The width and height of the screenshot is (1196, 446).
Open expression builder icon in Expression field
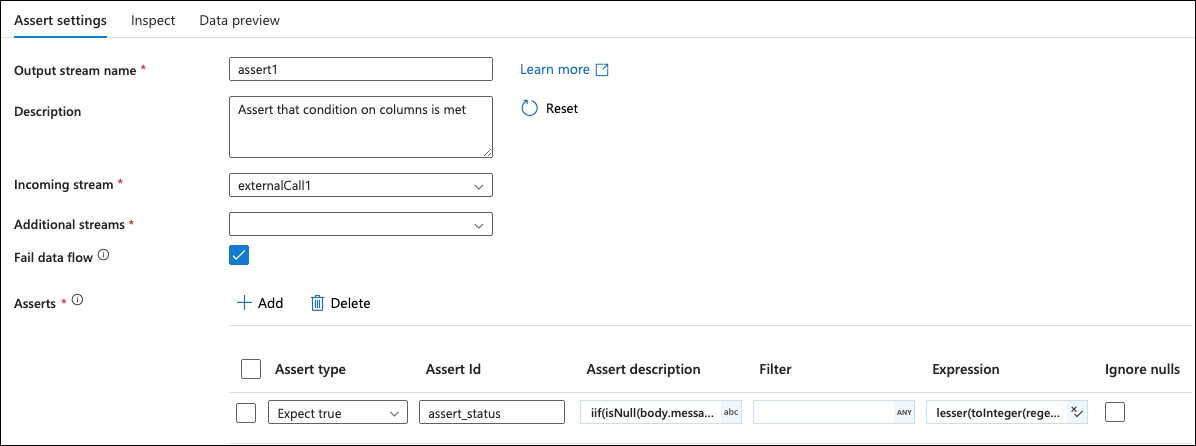pos(1076,412)
